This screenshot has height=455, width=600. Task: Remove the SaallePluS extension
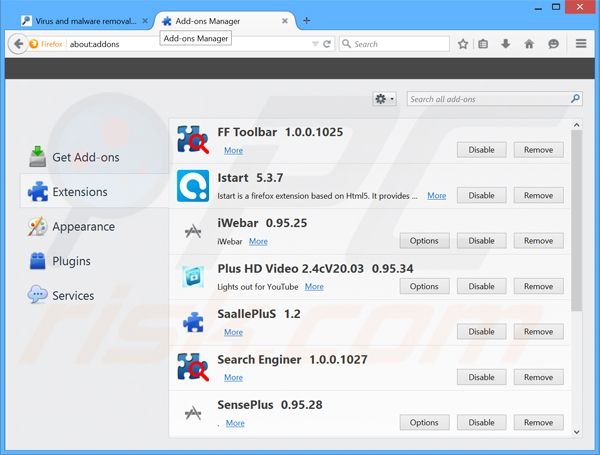[538, 331]
